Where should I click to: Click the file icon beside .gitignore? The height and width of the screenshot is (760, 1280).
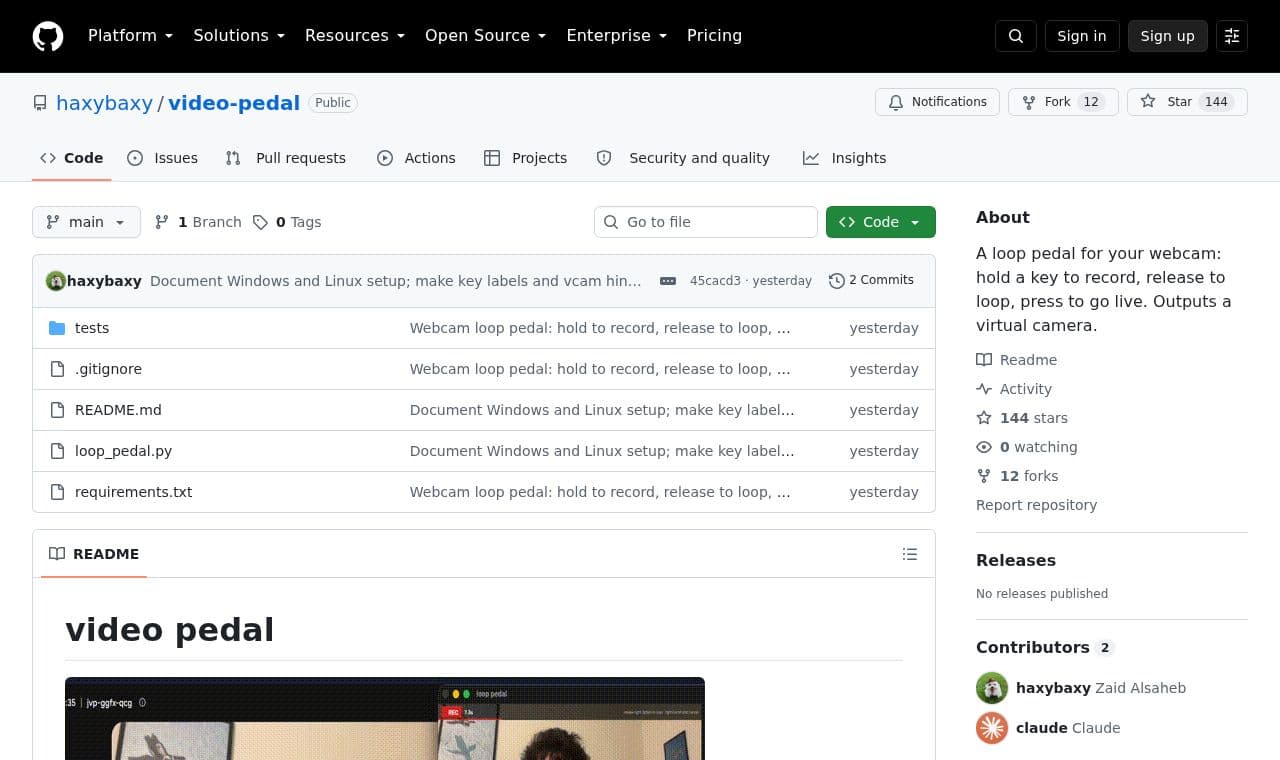point(57,369)
